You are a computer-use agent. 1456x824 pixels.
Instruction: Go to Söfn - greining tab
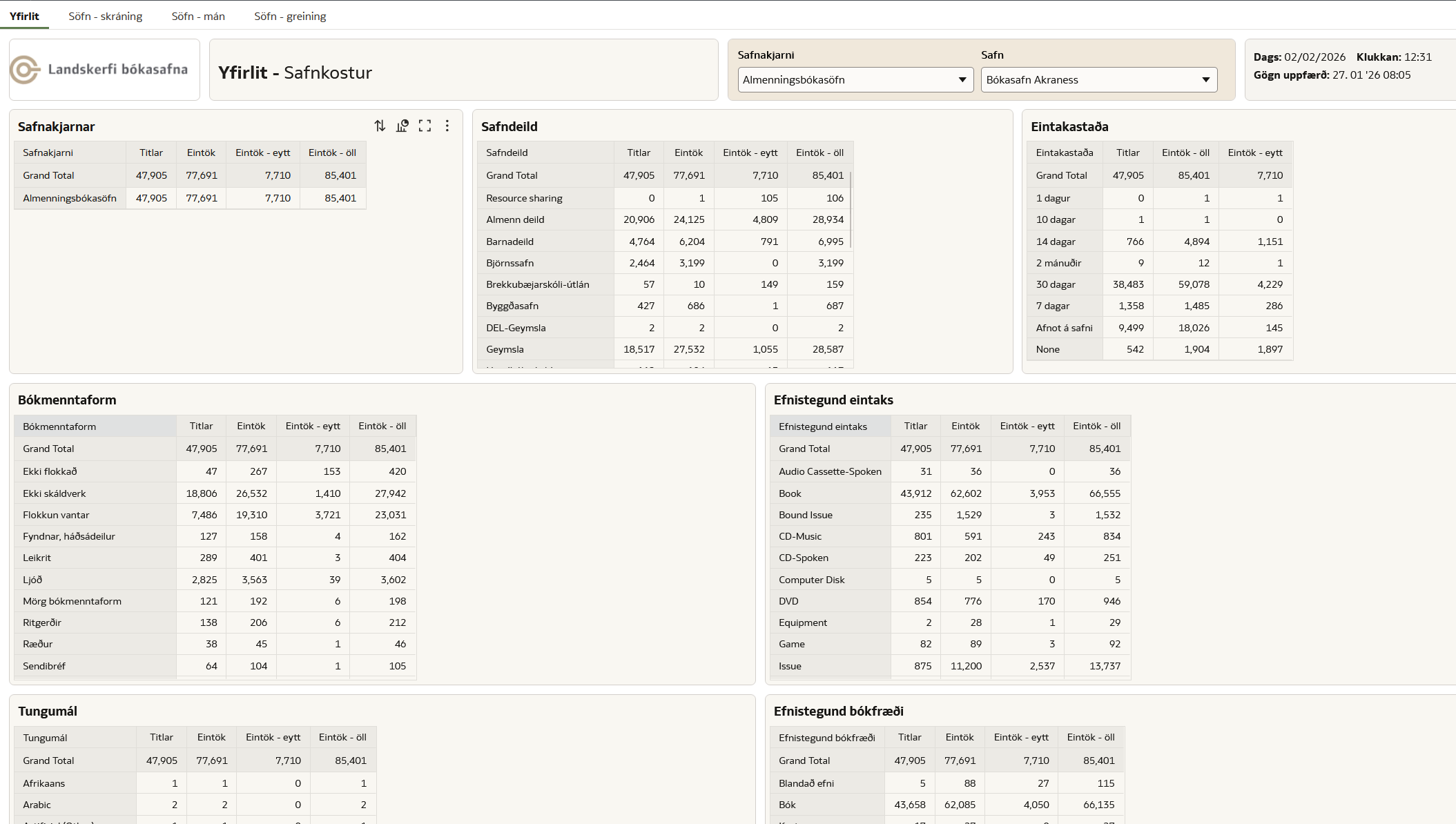(x=290, y=16)
